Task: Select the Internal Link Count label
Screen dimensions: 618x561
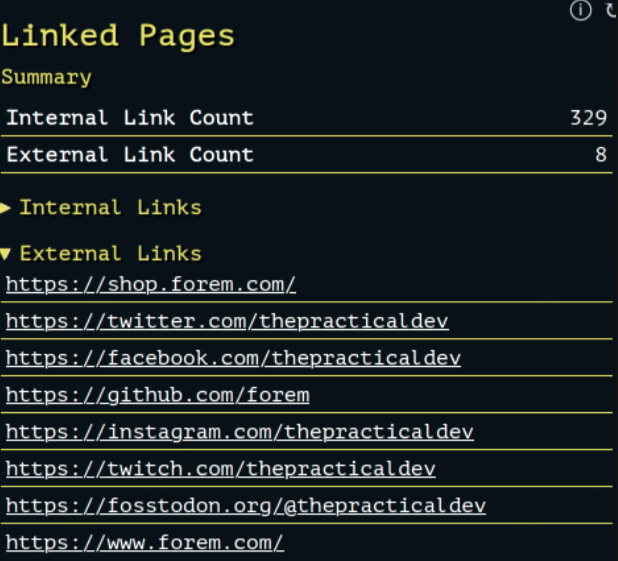Action: coord(130,117)
